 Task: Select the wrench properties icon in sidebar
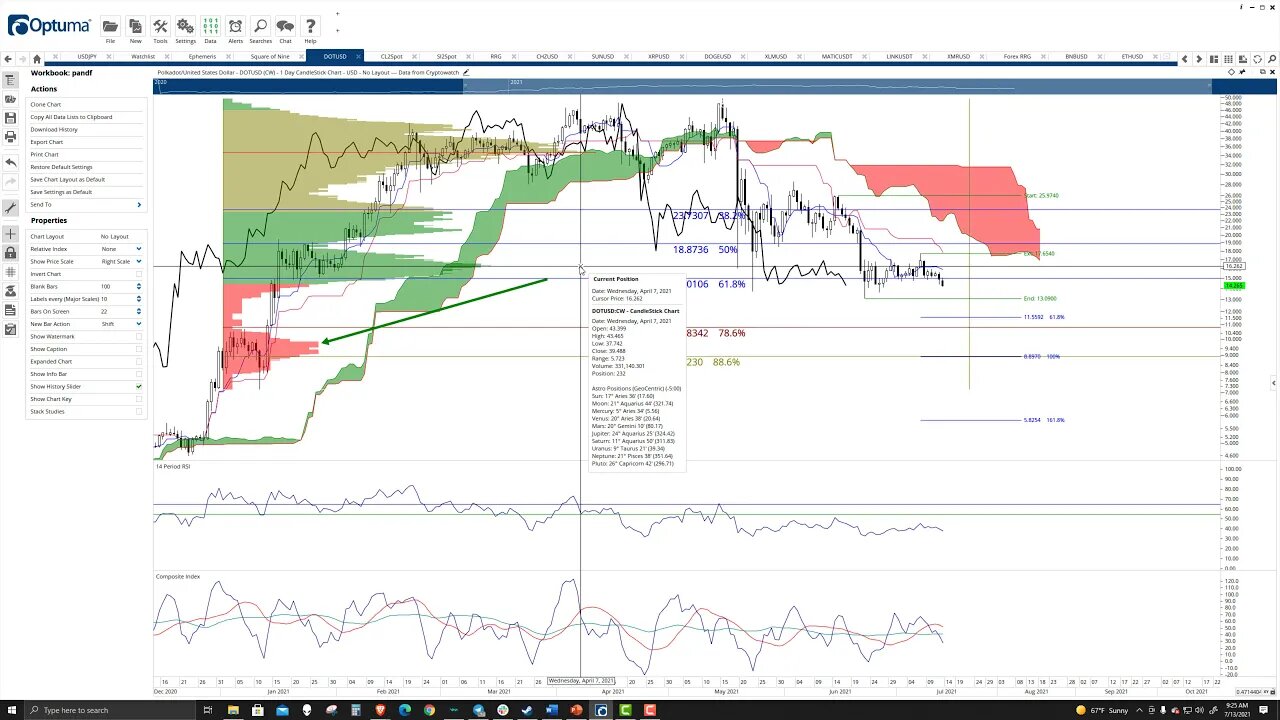(10, 208)
